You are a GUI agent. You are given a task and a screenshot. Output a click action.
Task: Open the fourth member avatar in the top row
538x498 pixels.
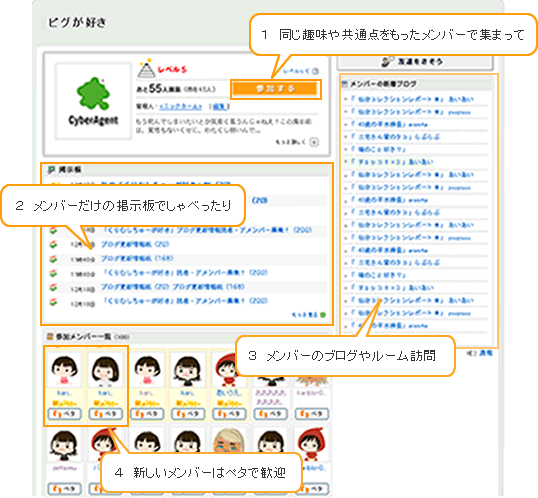(x=187, y=370)
